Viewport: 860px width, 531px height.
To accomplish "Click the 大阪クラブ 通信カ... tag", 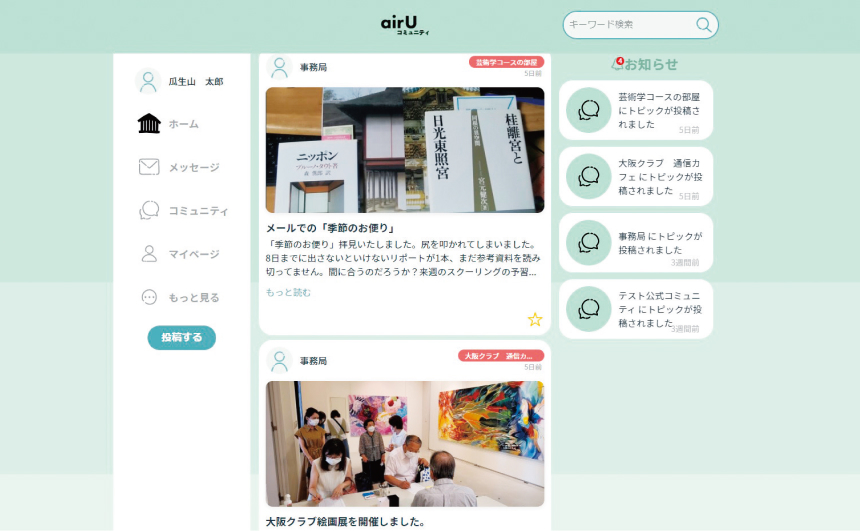I will pos(501,355).
